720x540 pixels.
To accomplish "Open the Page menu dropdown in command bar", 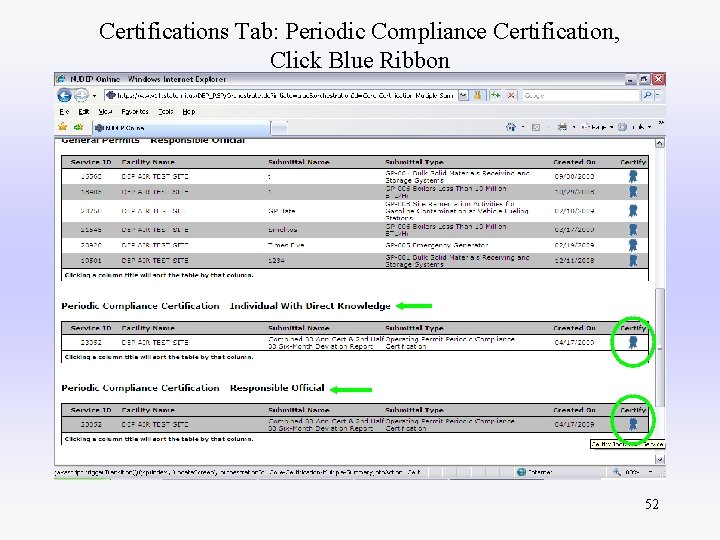I will (x=597, y=127).
